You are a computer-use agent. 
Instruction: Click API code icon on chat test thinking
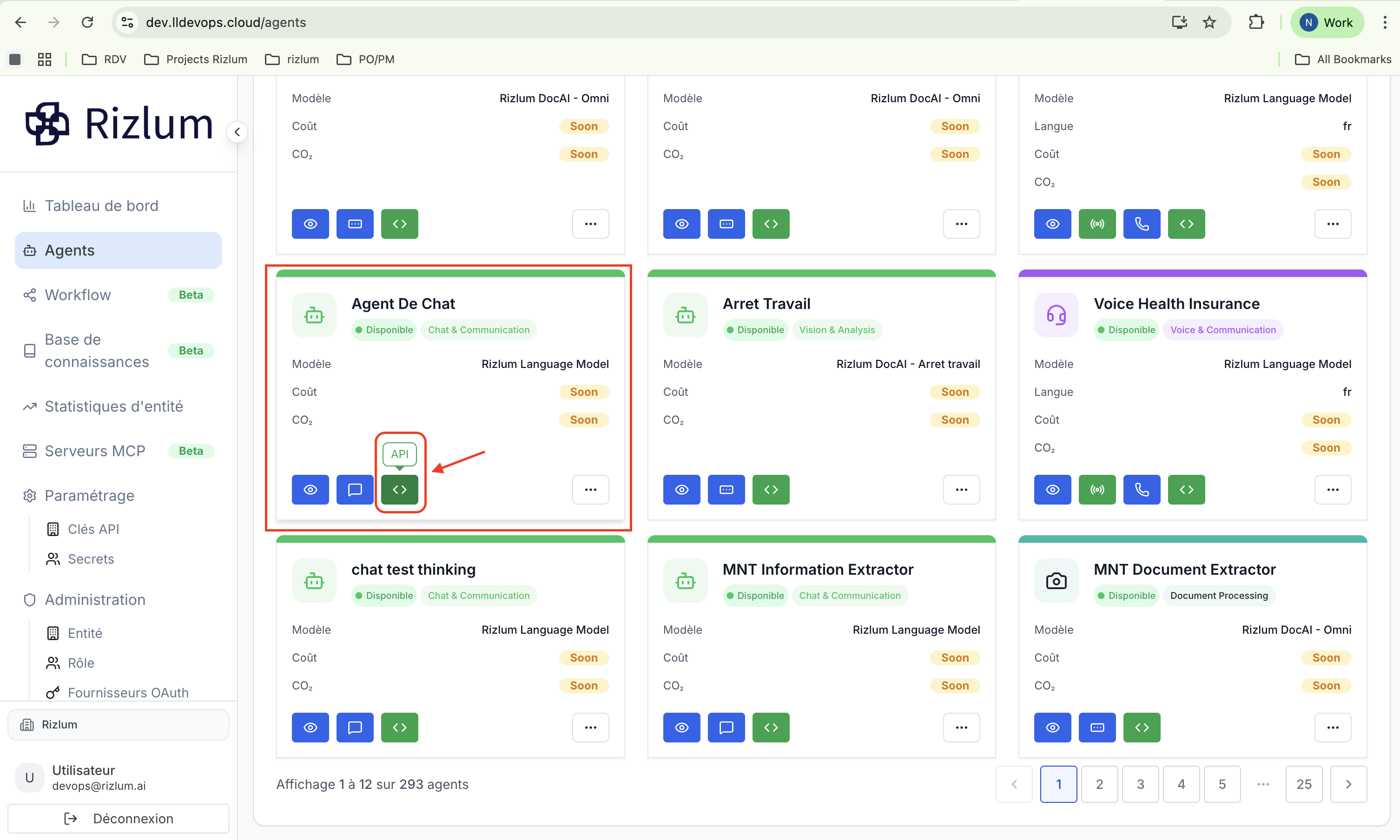(400, 727)
